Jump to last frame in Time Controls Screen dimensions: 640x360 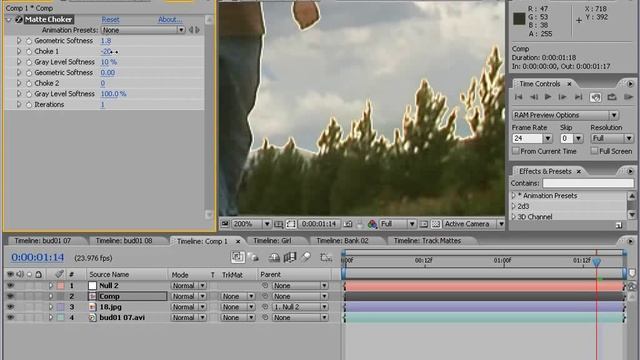tap(578, 97)
